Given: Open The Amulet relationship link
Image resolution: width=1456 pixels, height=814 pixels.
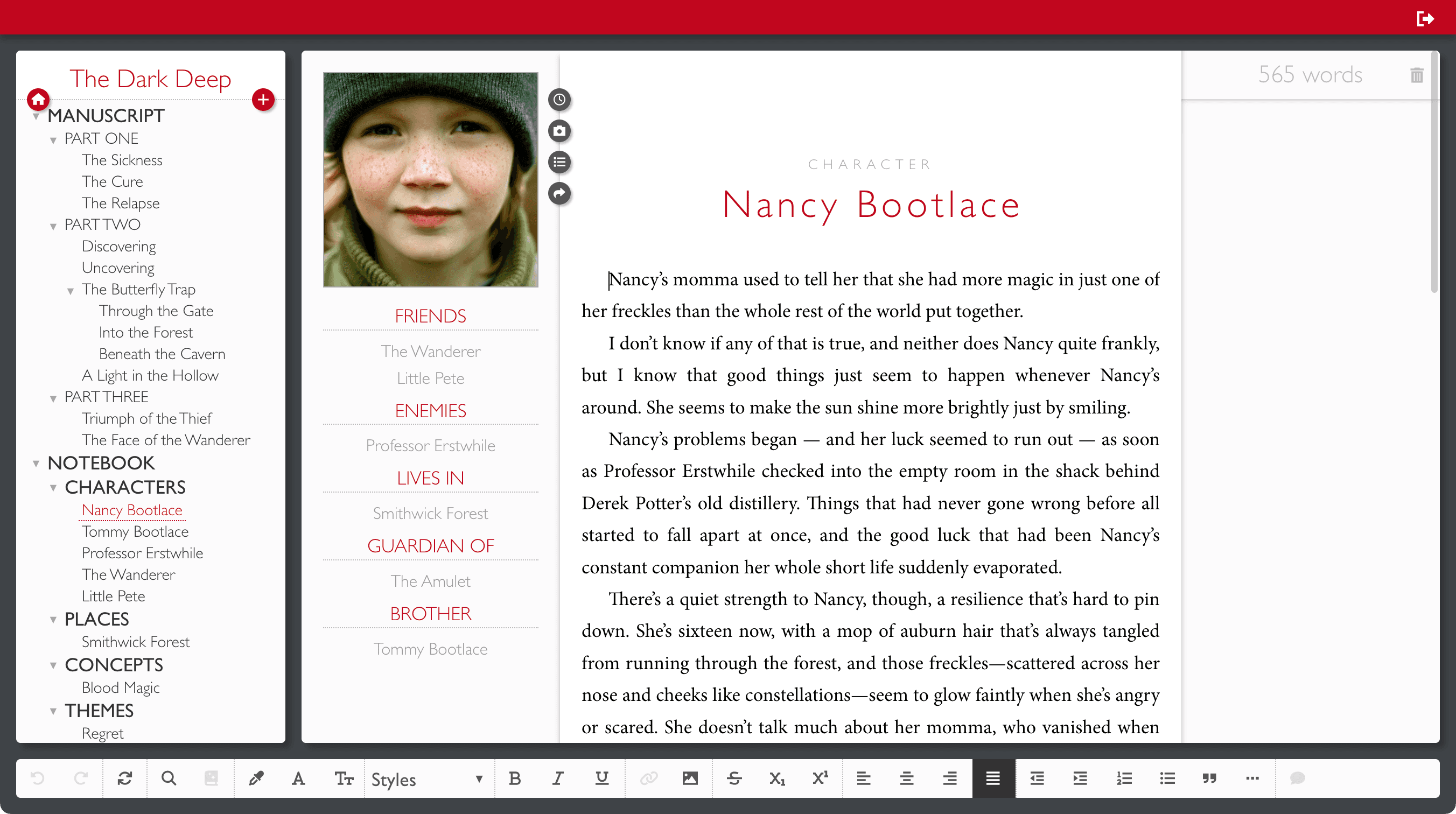Looking at the screenshot, I should pyautogui.click(x=430, y=581).
